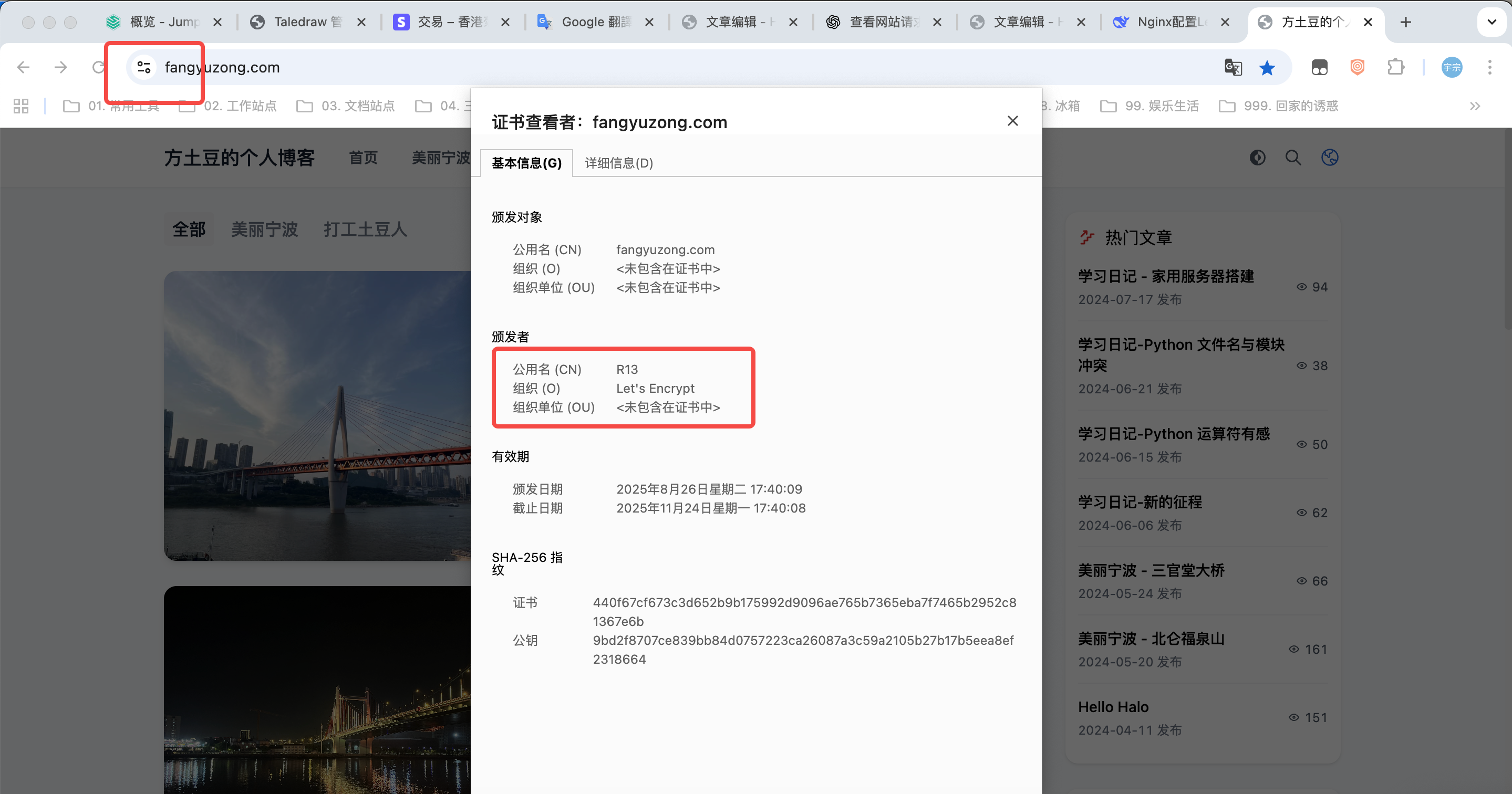
Task: Open article 学习日记 - 家用服务器搭建
Action: pos(1166,276)
